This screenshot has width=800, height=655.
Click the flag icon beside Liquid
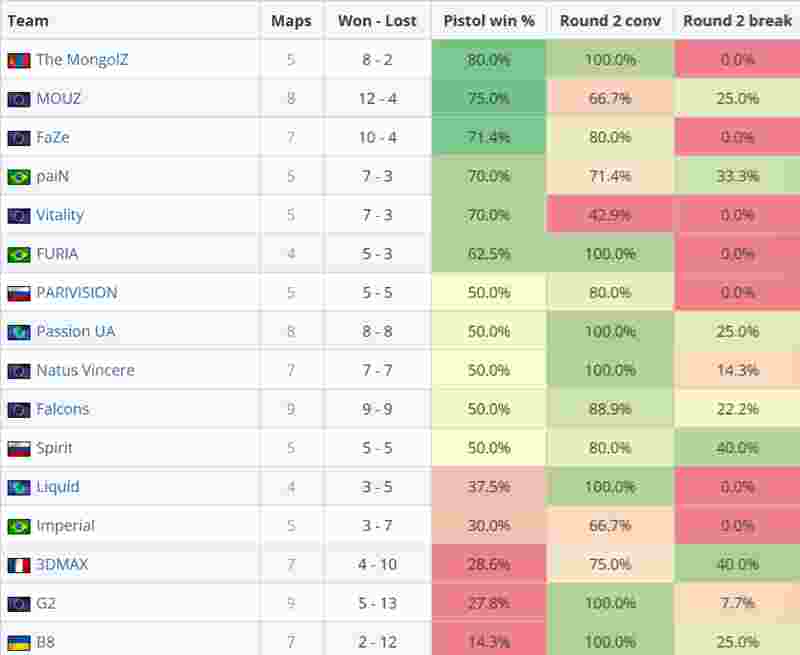18,488
